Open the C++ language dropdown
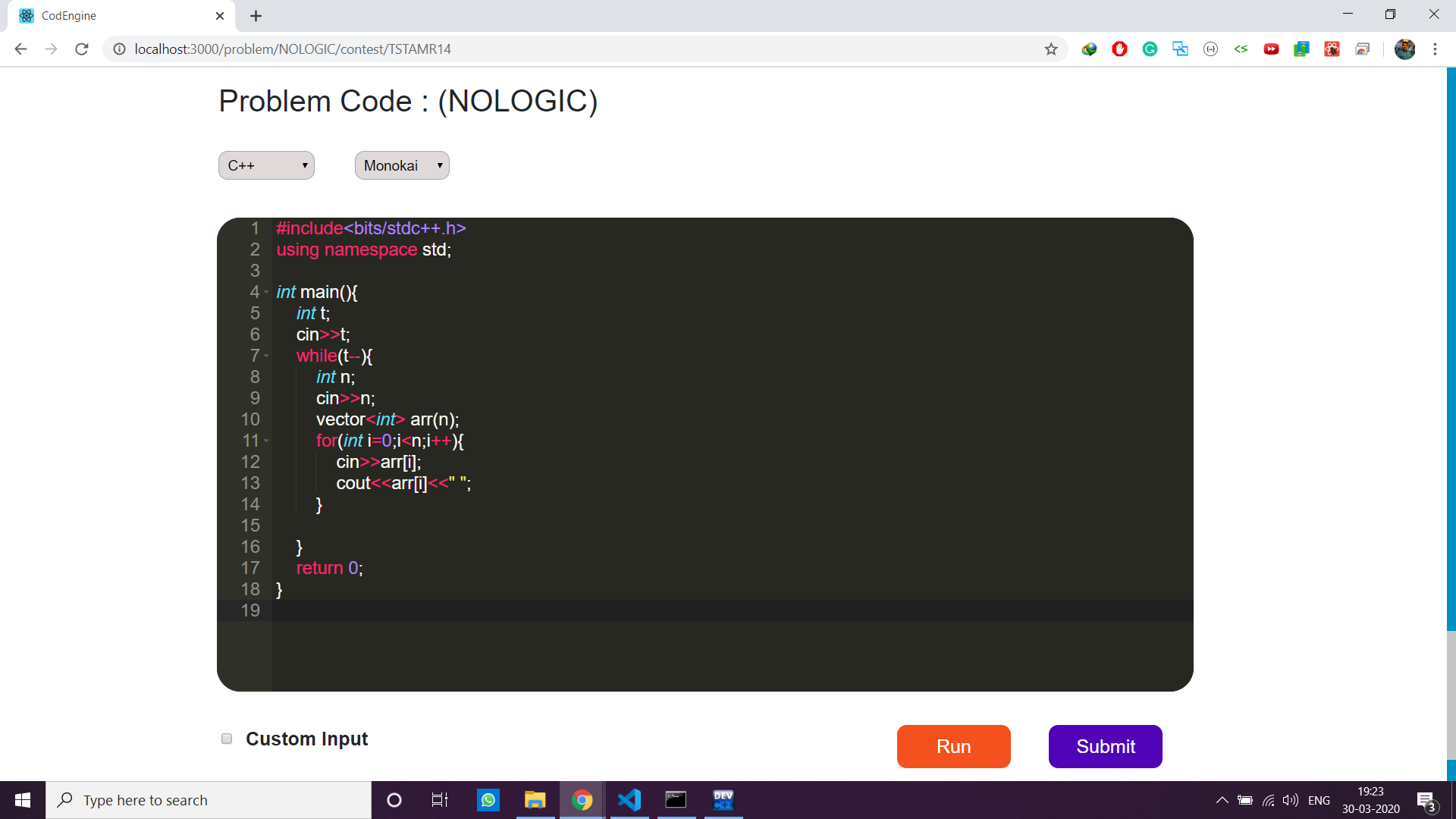The width and height of the screenshot is (1456, 819). pos(266,165)
